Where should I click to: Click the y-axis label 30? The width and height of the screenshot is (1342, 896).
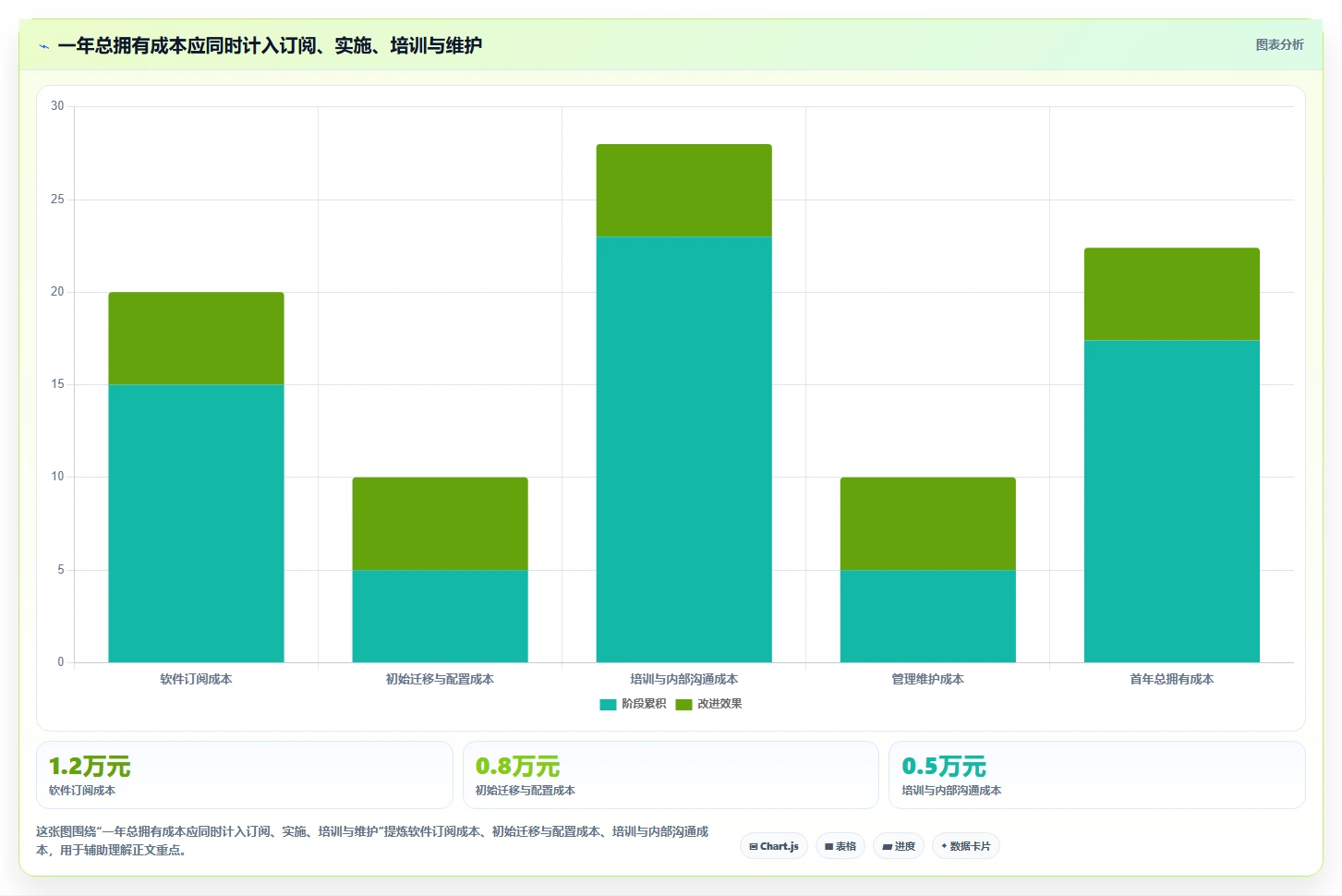pyautogui.click(x=58, y=106)
